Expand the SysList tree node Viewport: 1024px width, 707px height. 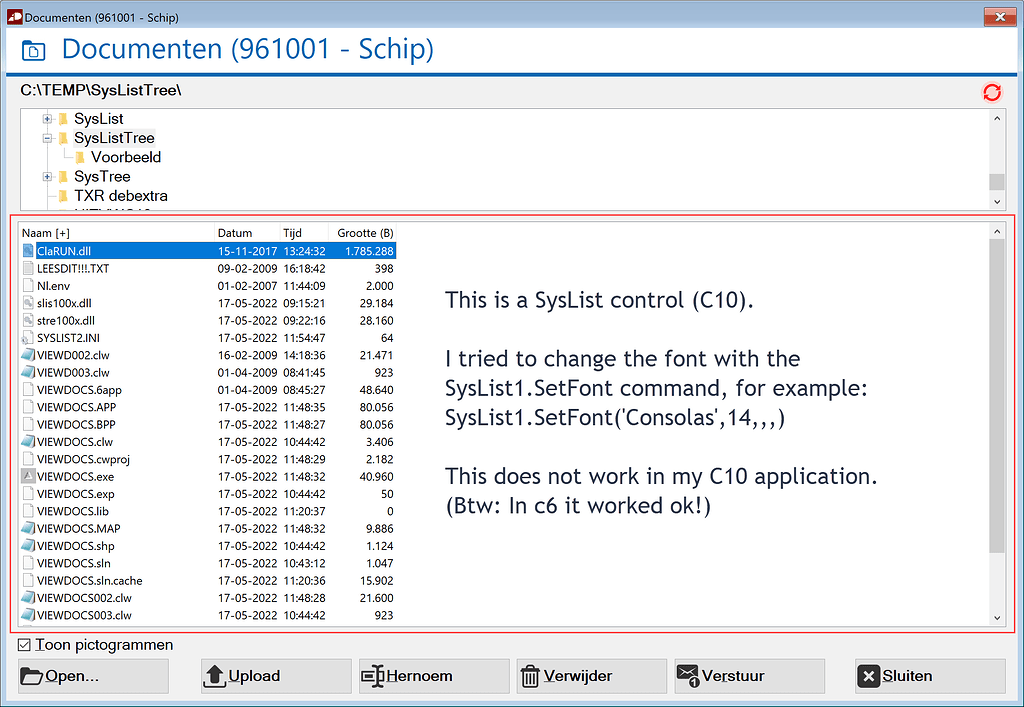click(48, 118)
